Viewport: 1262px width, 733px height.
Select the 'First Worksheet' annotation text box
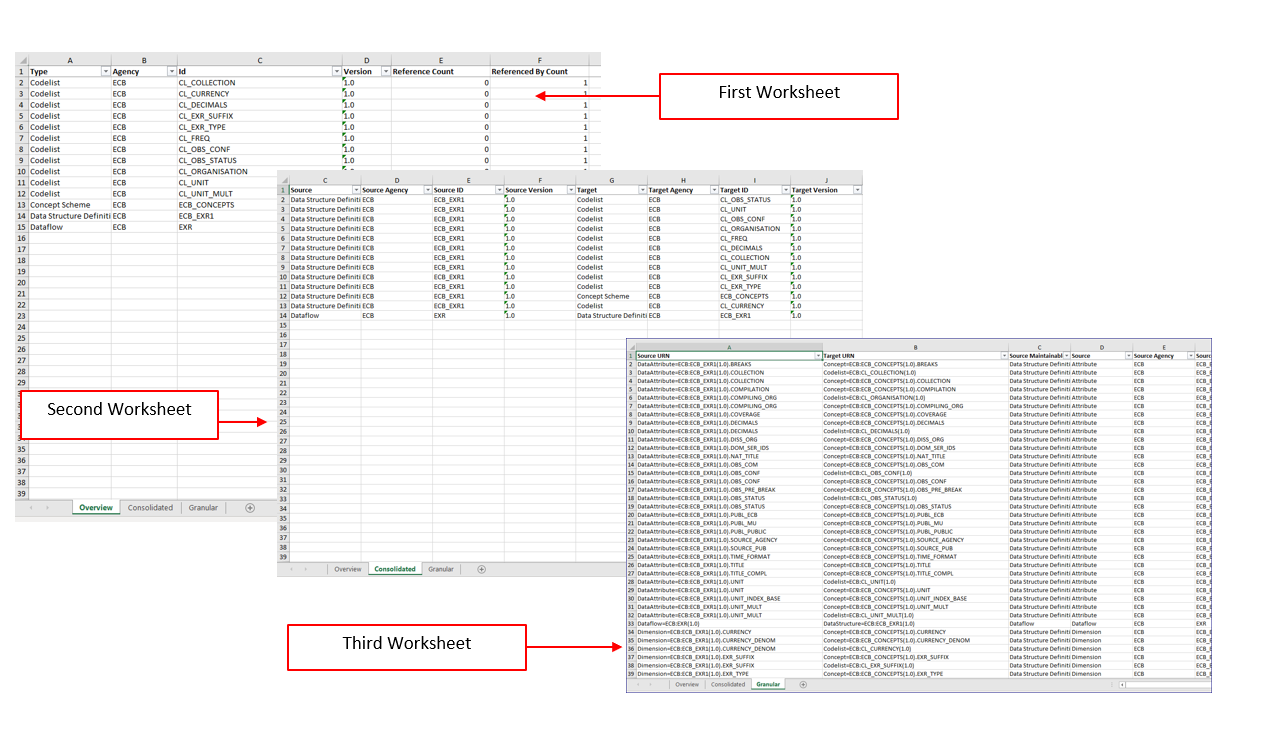(778, 93)
